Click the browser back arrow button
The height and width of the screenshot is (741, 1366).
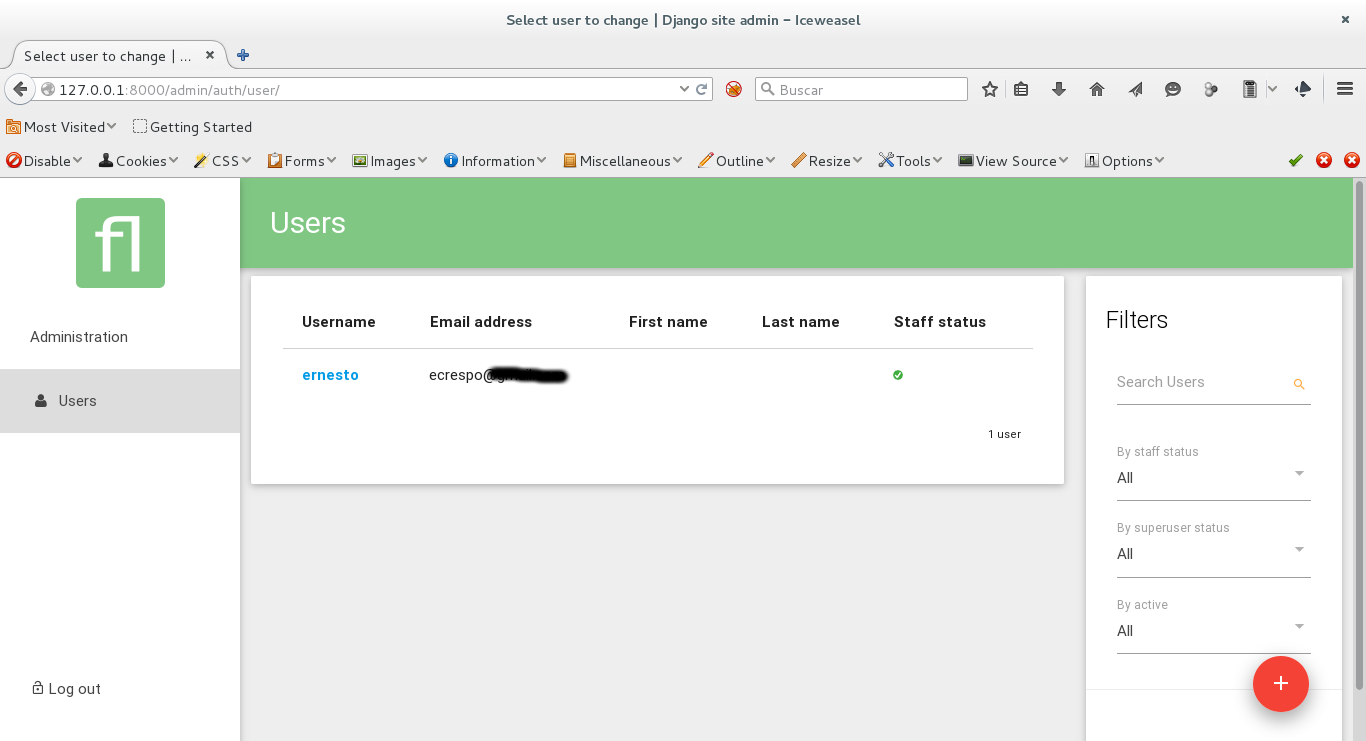click(20, 89)
